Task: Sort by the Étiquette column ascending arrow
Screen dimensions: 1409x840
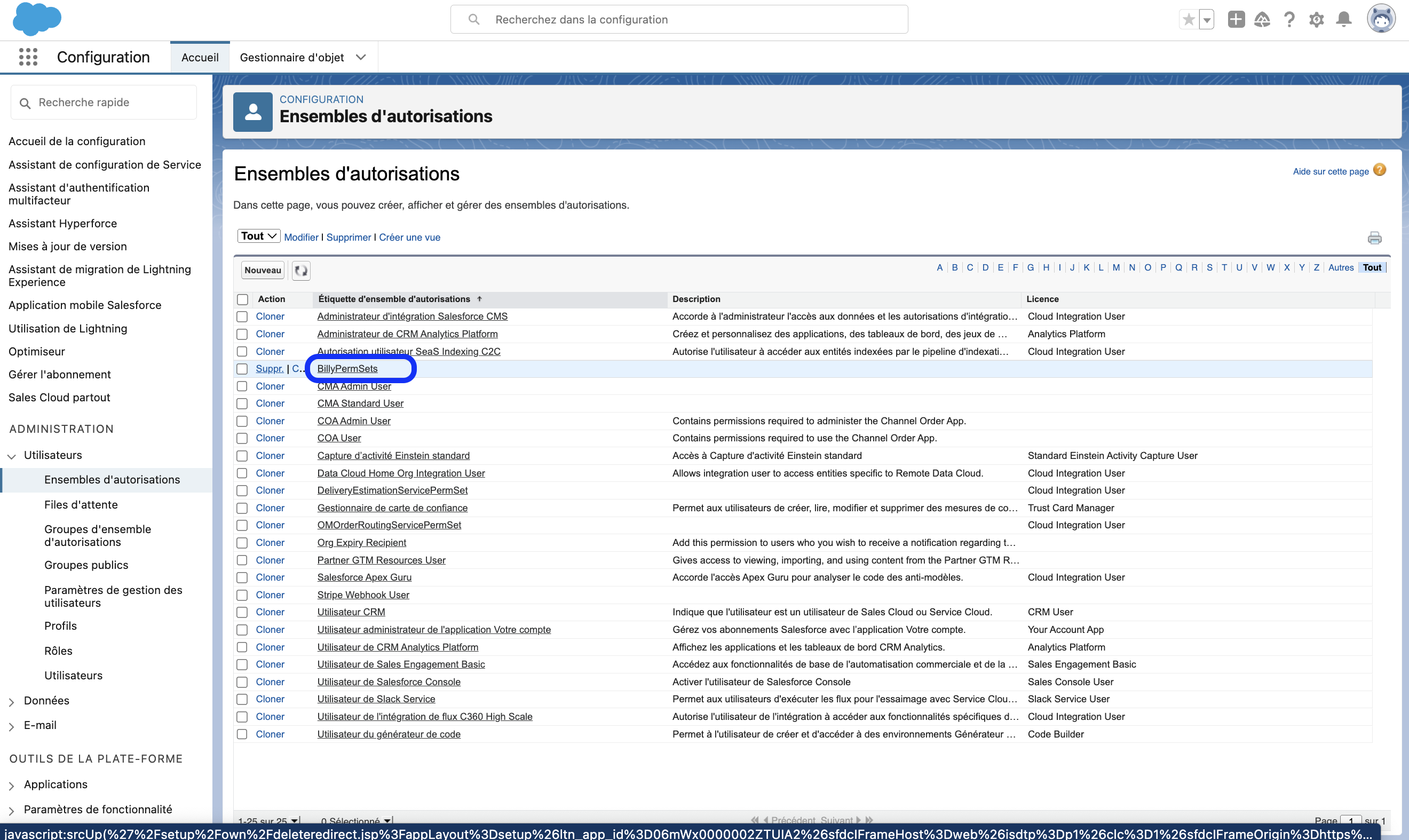Action: point(479,299)
